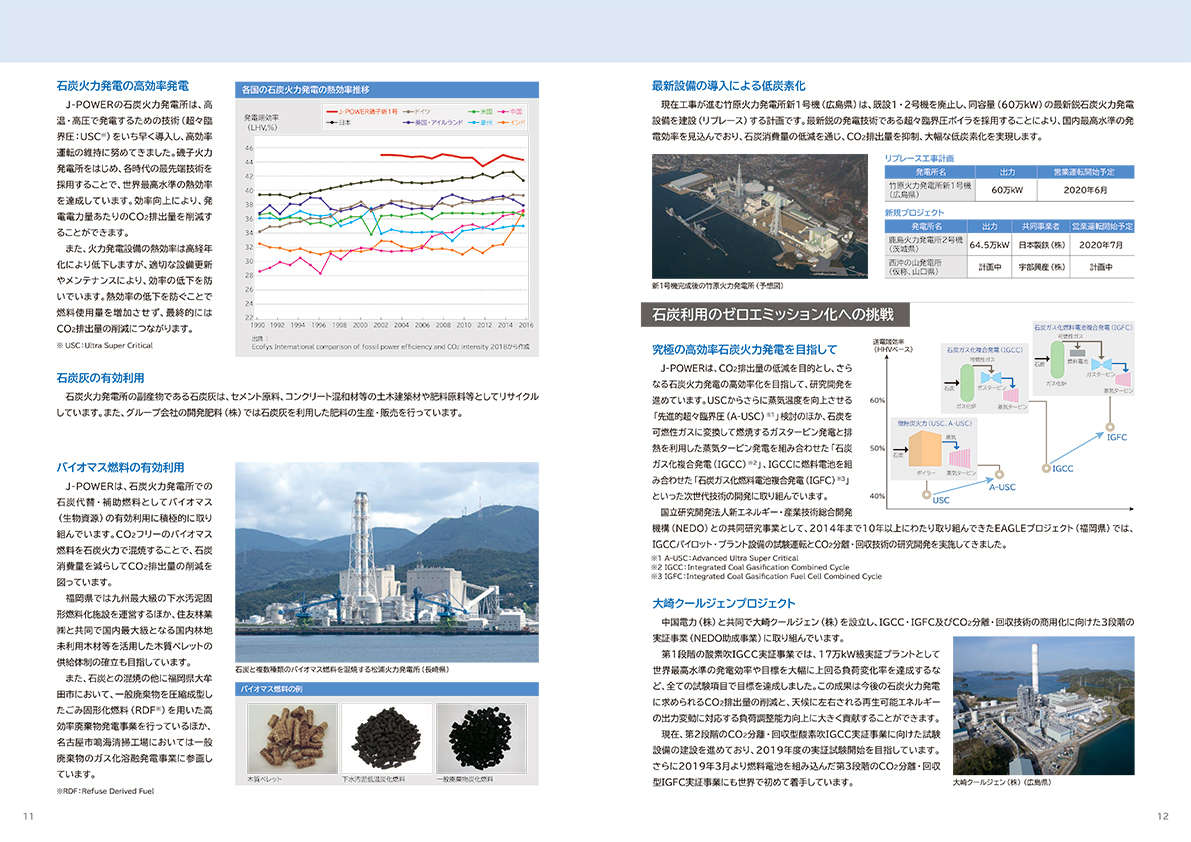Select the footnote ※RDF: Refuse Derived Fuel
The image size is (1191, 842).
(105, 791)
